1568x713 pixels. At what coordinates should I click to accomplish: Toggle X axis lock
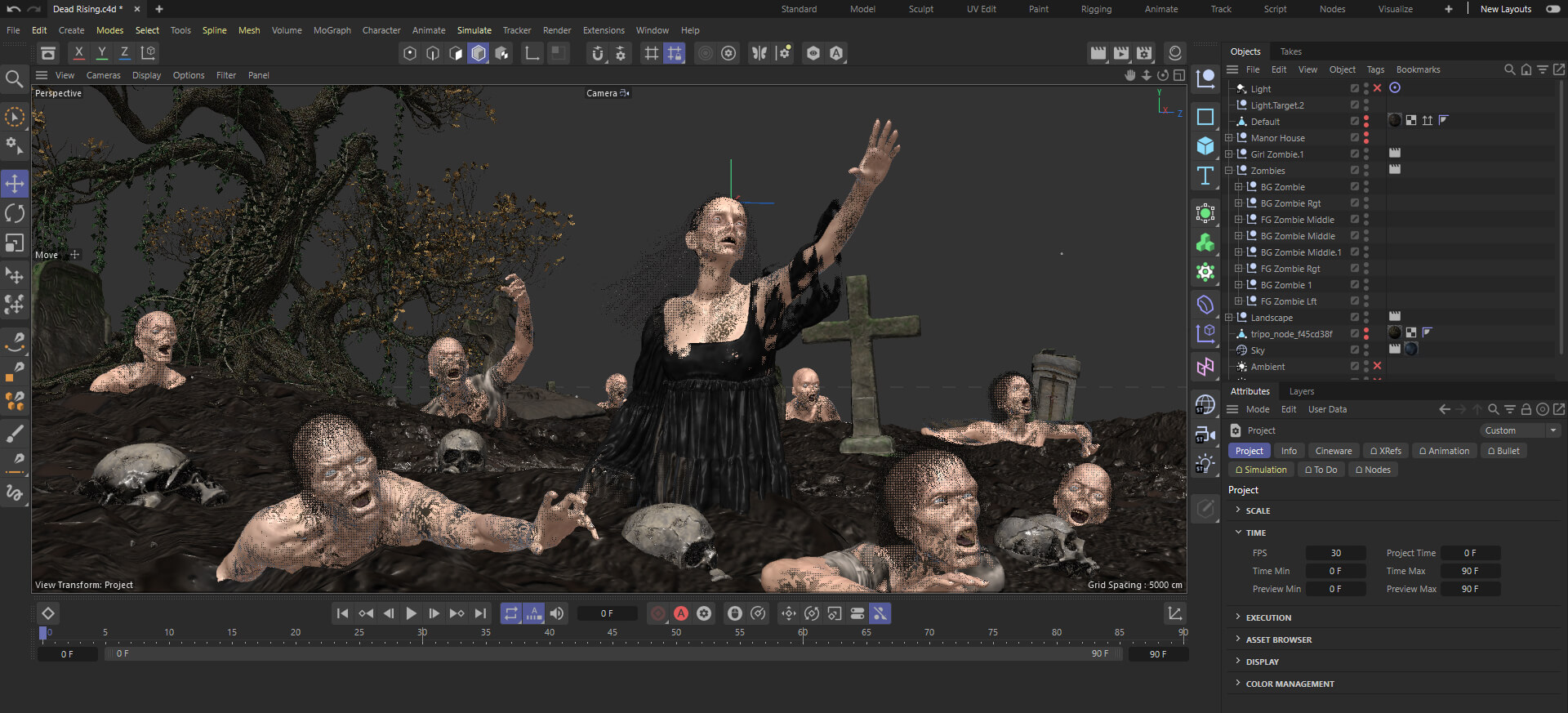coord(78,53)
